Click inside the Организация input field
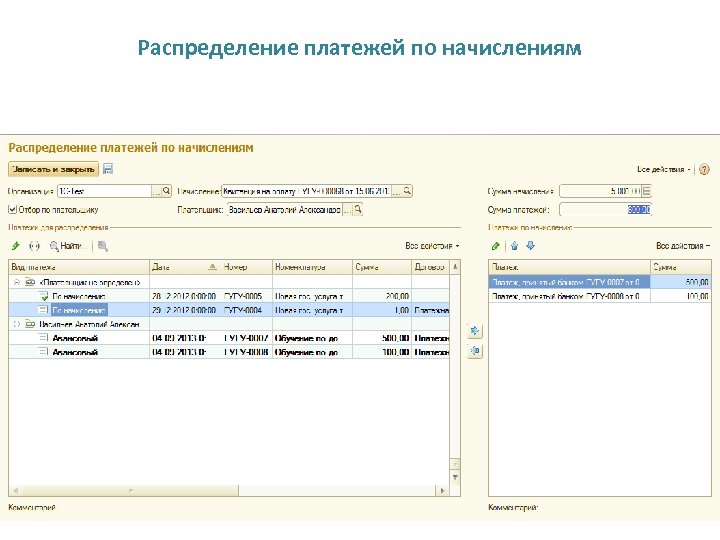 click(105, 191)
